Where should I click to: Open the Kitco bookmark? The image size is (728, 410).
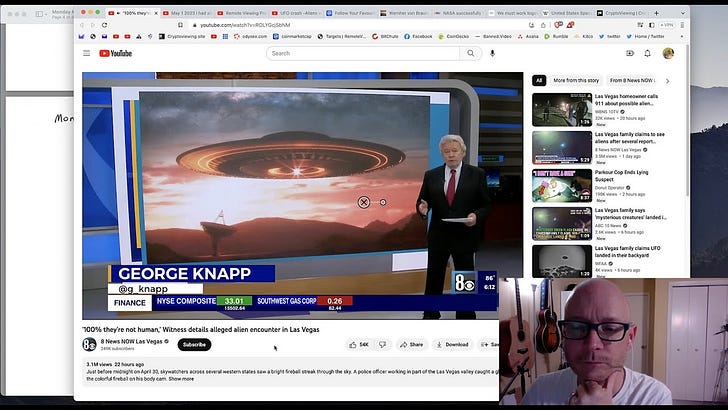(584, 36)
